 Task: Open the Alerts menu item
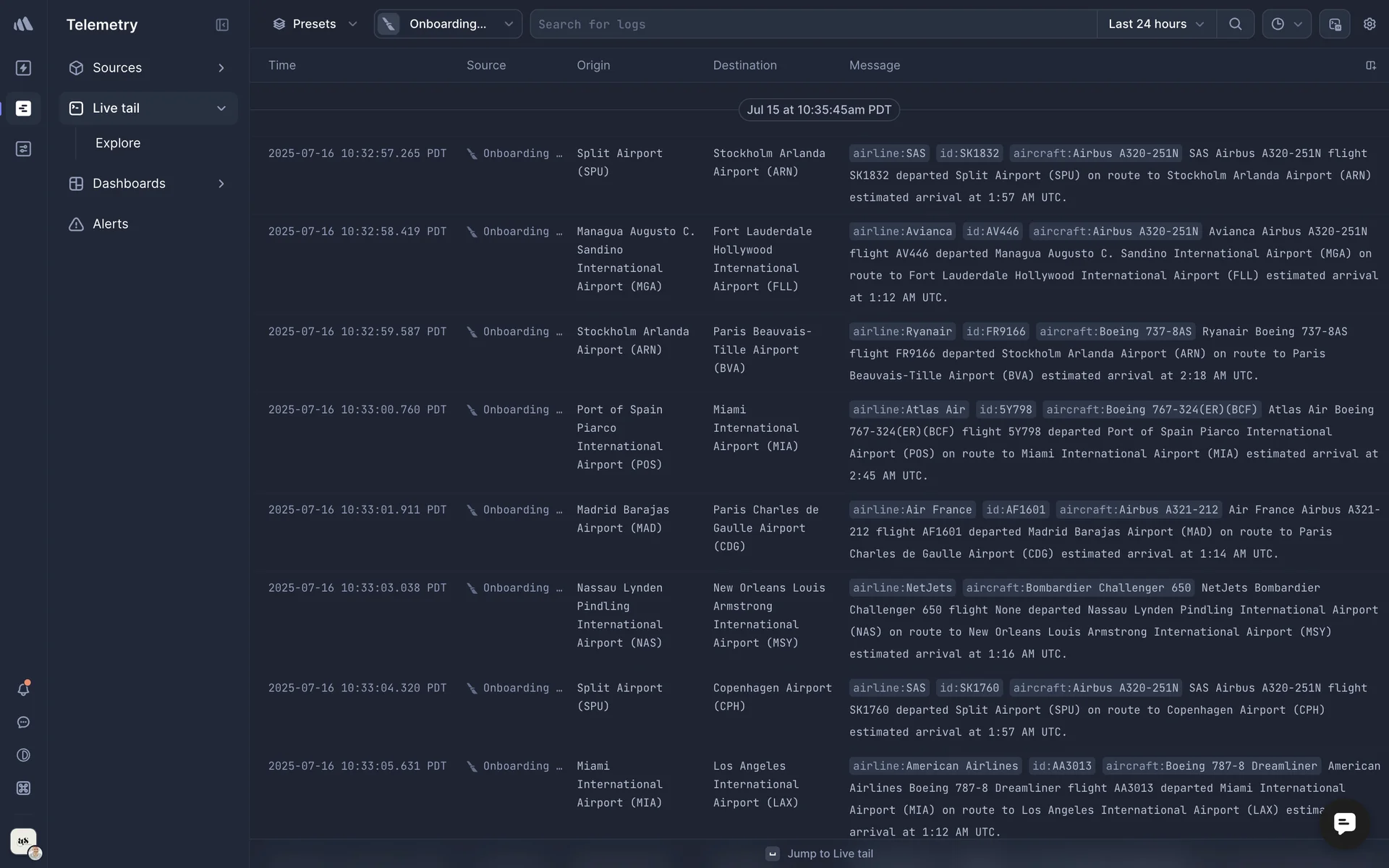pyautogui.click(x=110, y=224)
